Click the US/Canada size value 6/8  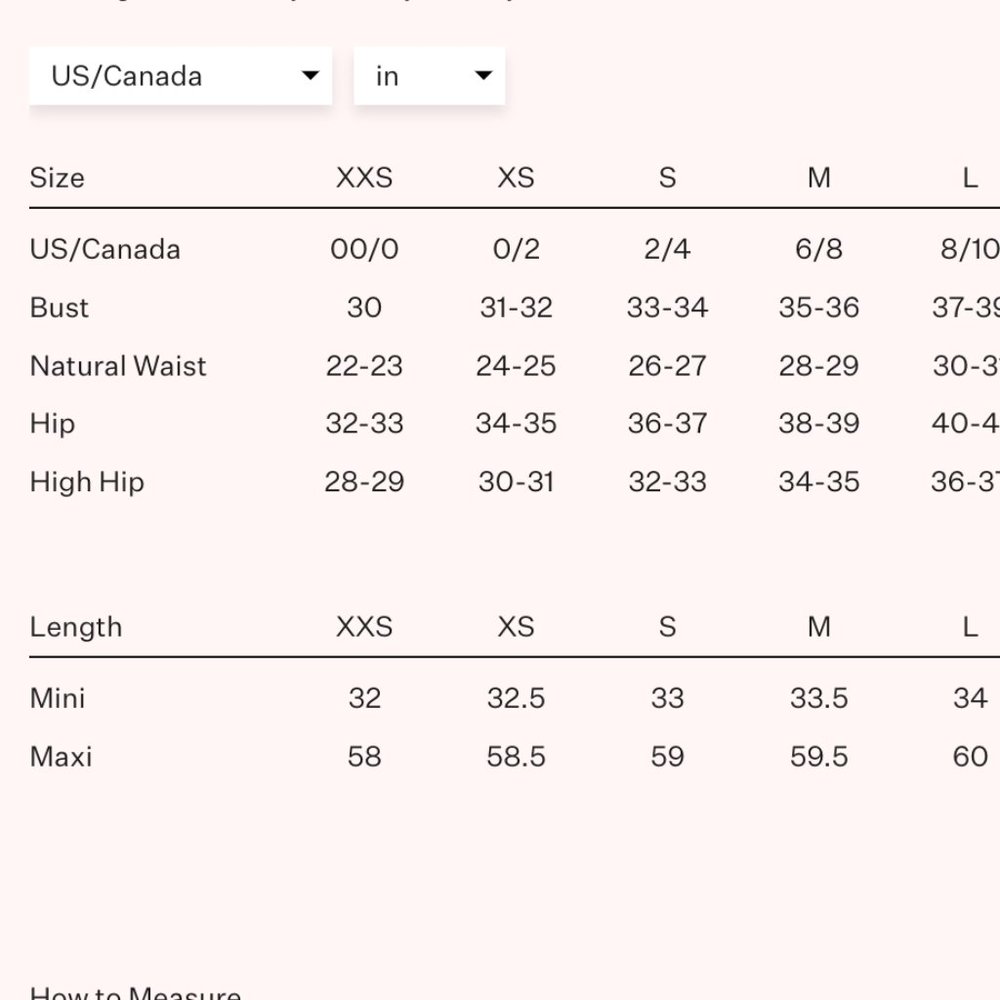(819, 249)
